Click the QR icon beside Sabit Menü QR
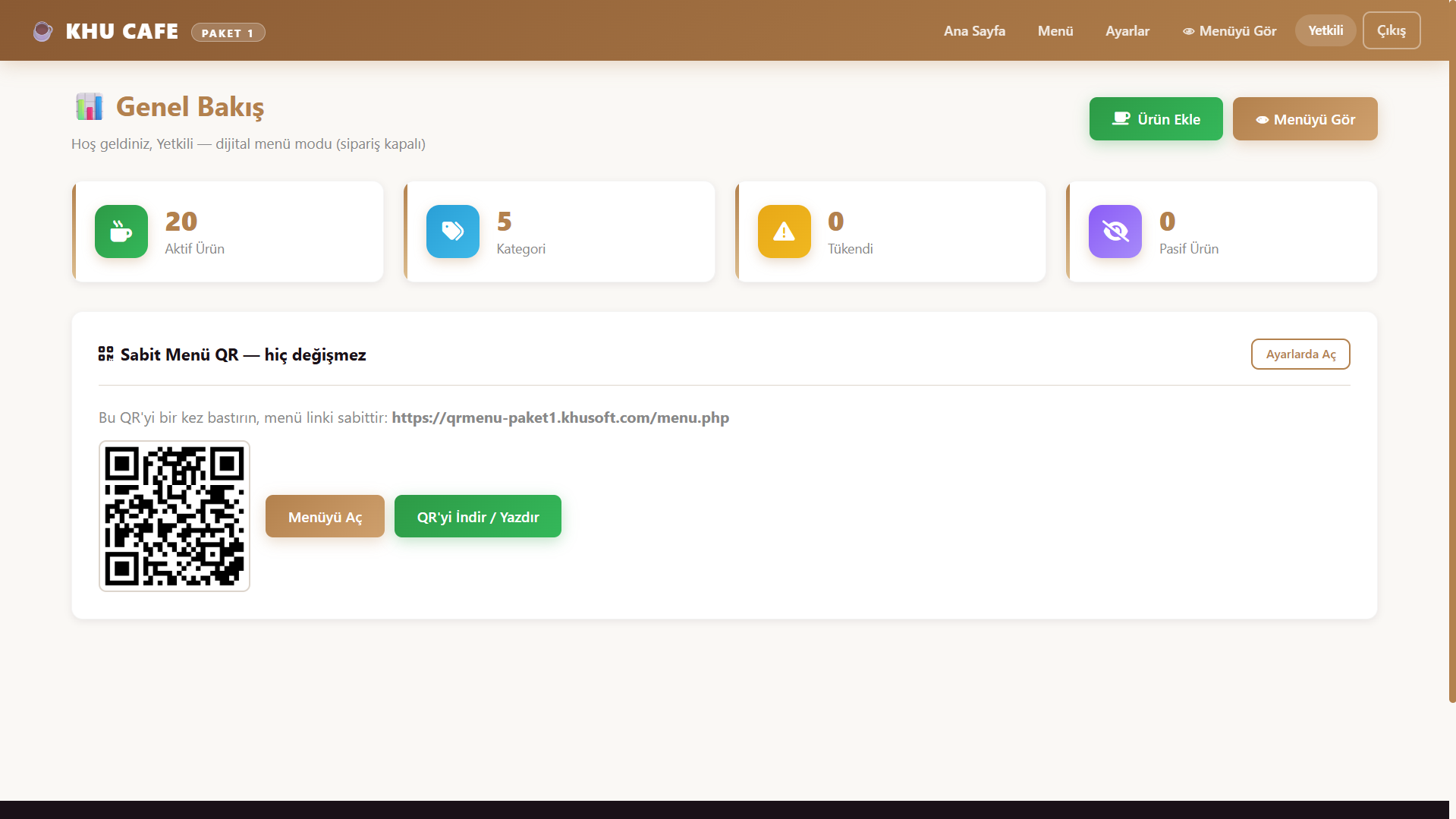Image resolution: width=1456 pixels, height=819 pixels. tap(106, 354)
